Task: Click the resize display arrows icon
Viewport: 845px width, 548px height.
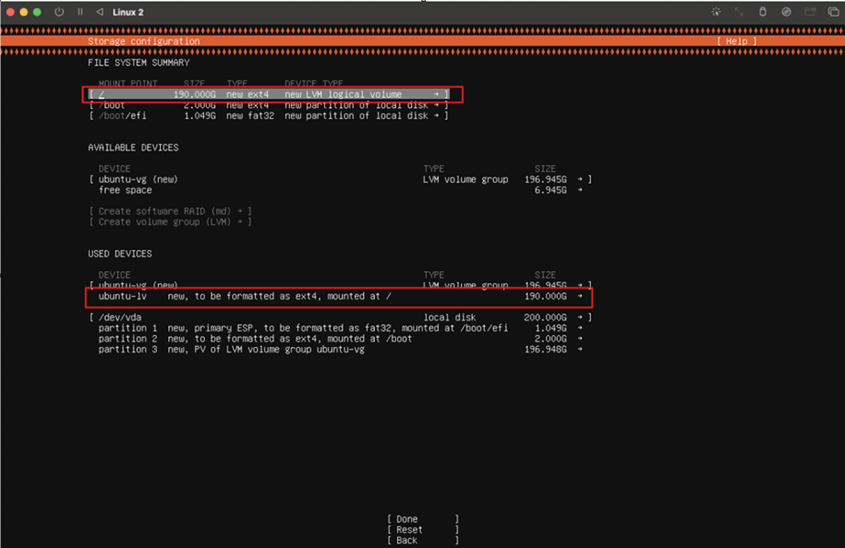Action: click(739, 12)
